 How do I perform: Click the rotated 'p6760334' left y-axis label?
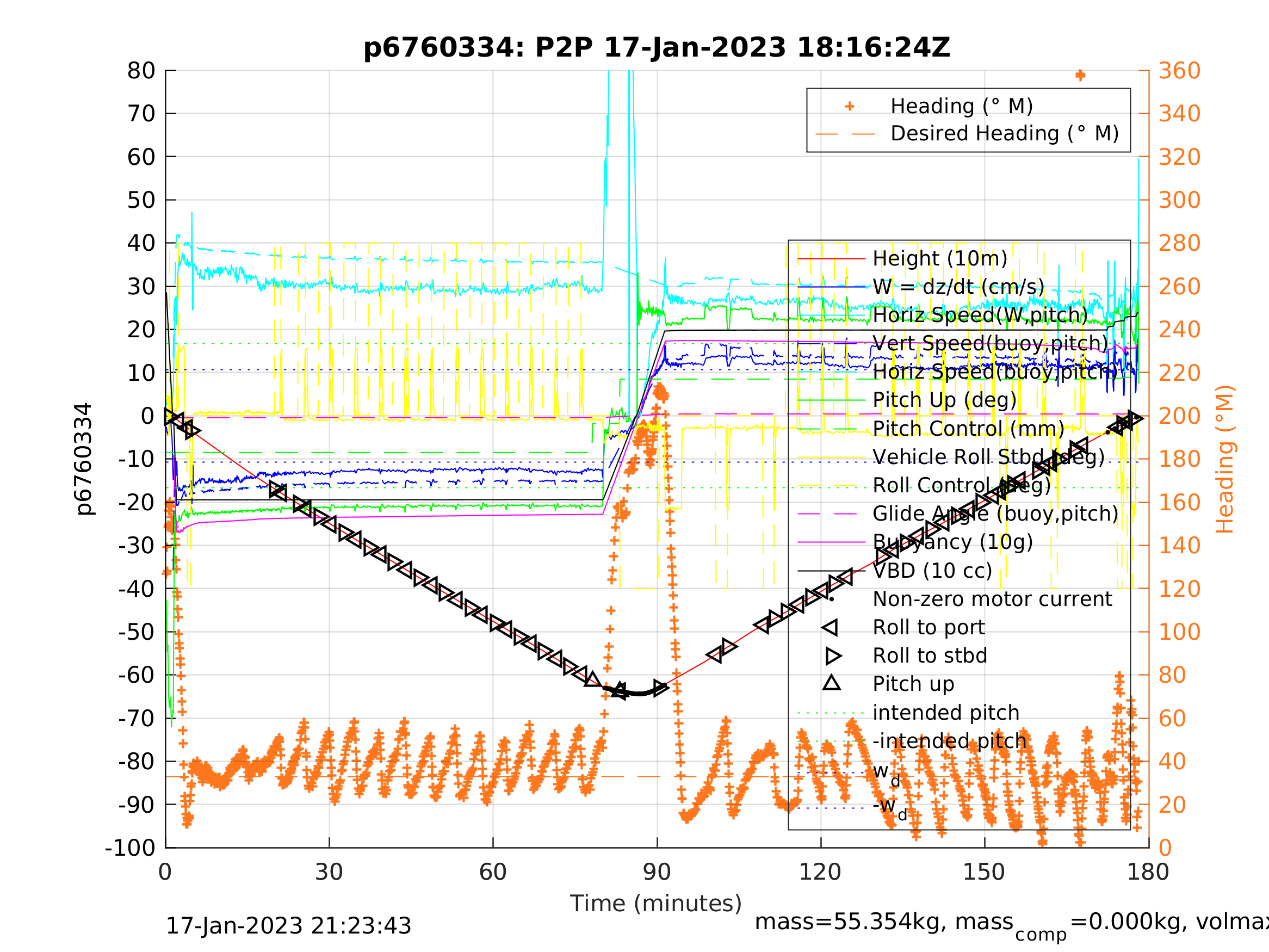tap(84, 459)
